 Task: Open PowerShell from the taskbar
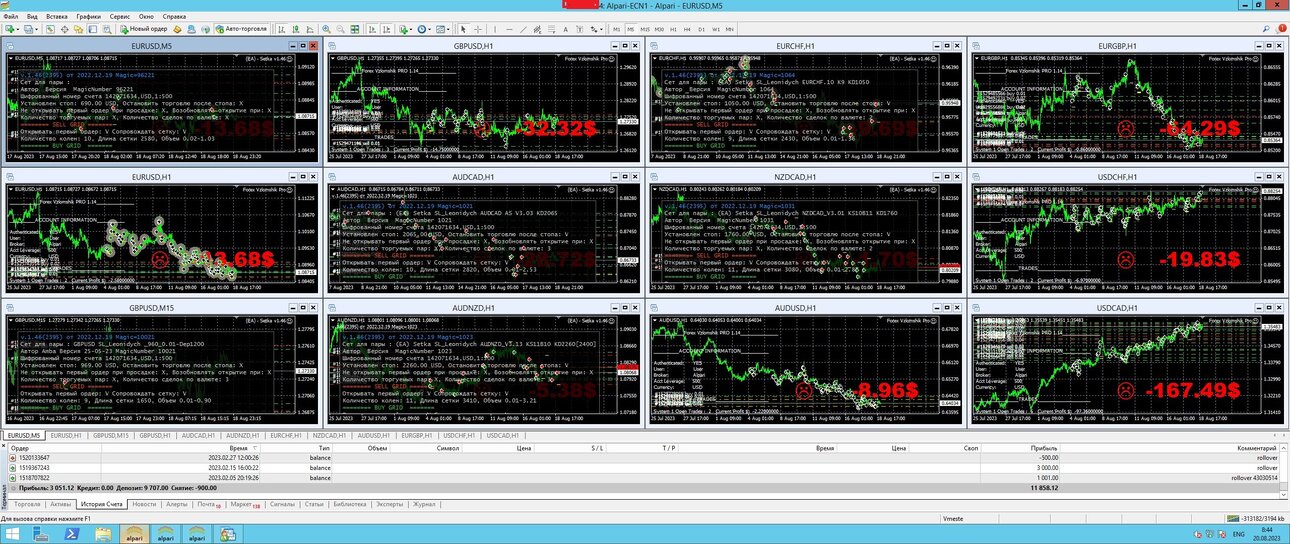pos(71,534)
